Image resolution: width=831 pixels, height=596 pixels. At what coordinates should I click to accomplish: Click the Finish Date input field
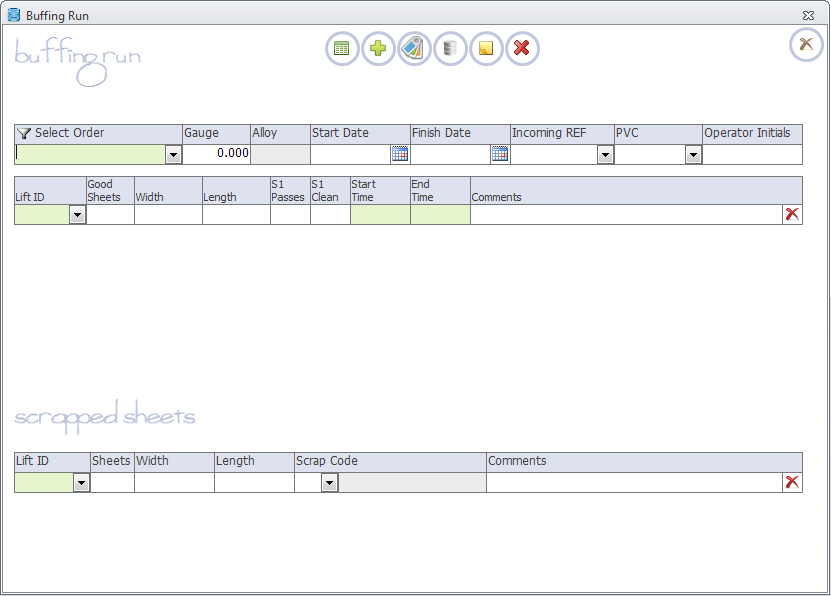click(x=450, y=155)
